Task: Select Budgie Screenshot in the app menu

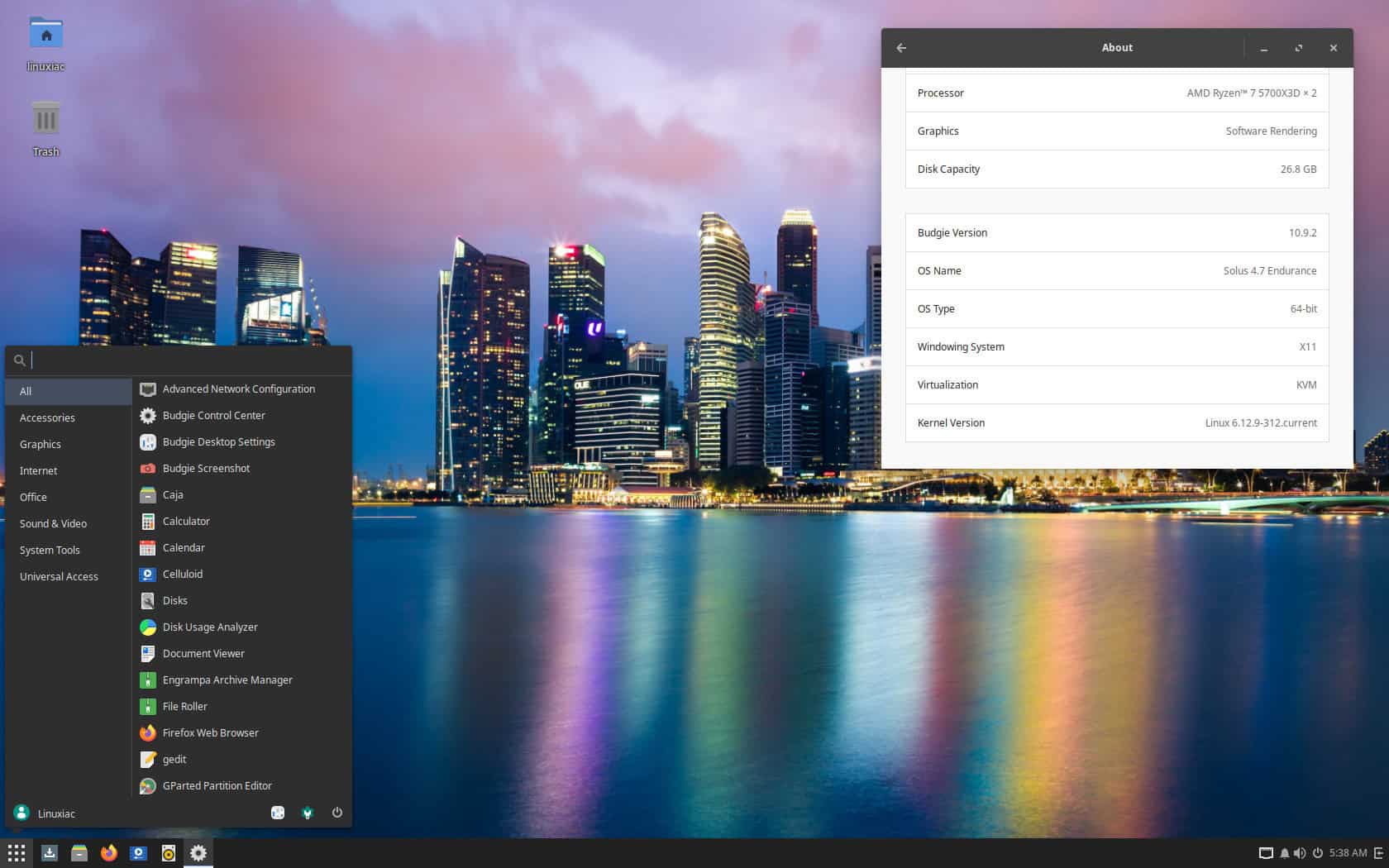Action: [x=206, y=468]
